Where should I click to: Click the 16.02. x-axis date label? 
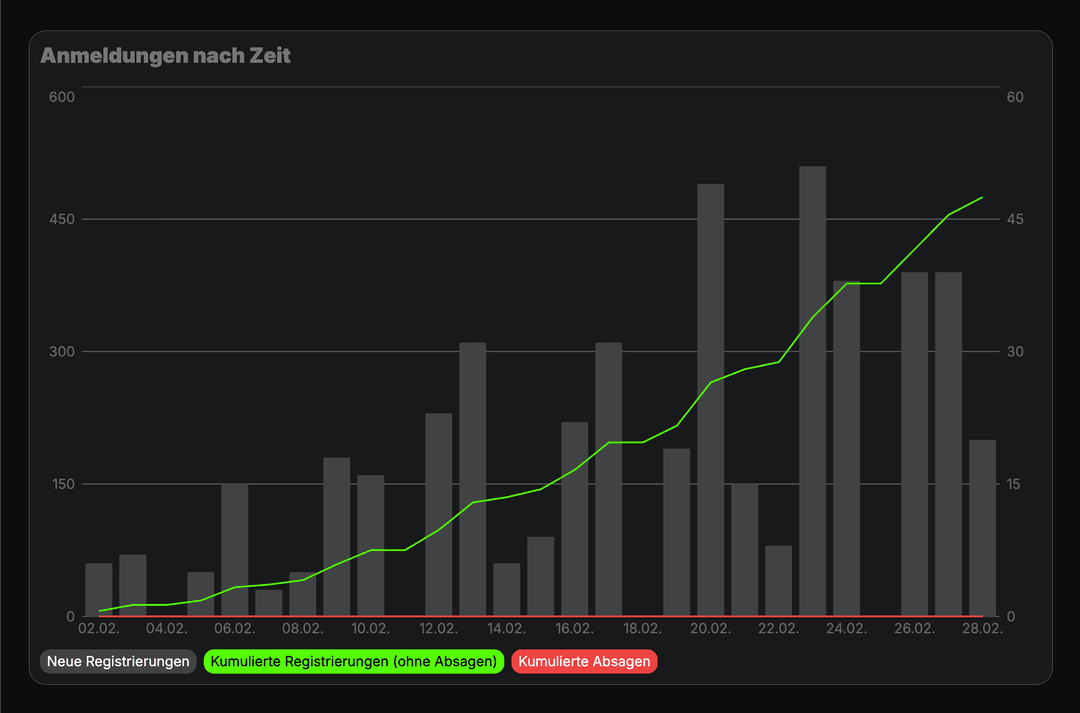pos(574,629)
